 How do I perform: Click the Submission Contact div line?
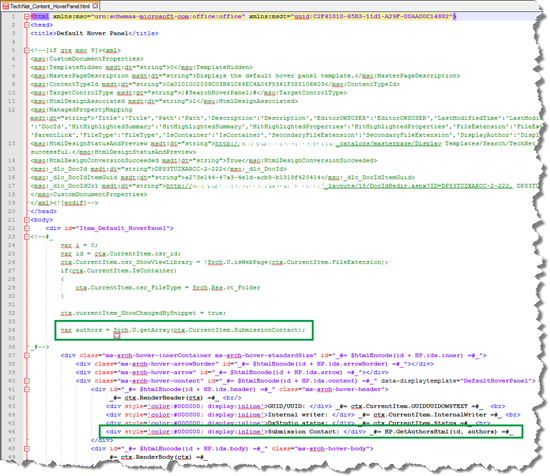[309, 432]
